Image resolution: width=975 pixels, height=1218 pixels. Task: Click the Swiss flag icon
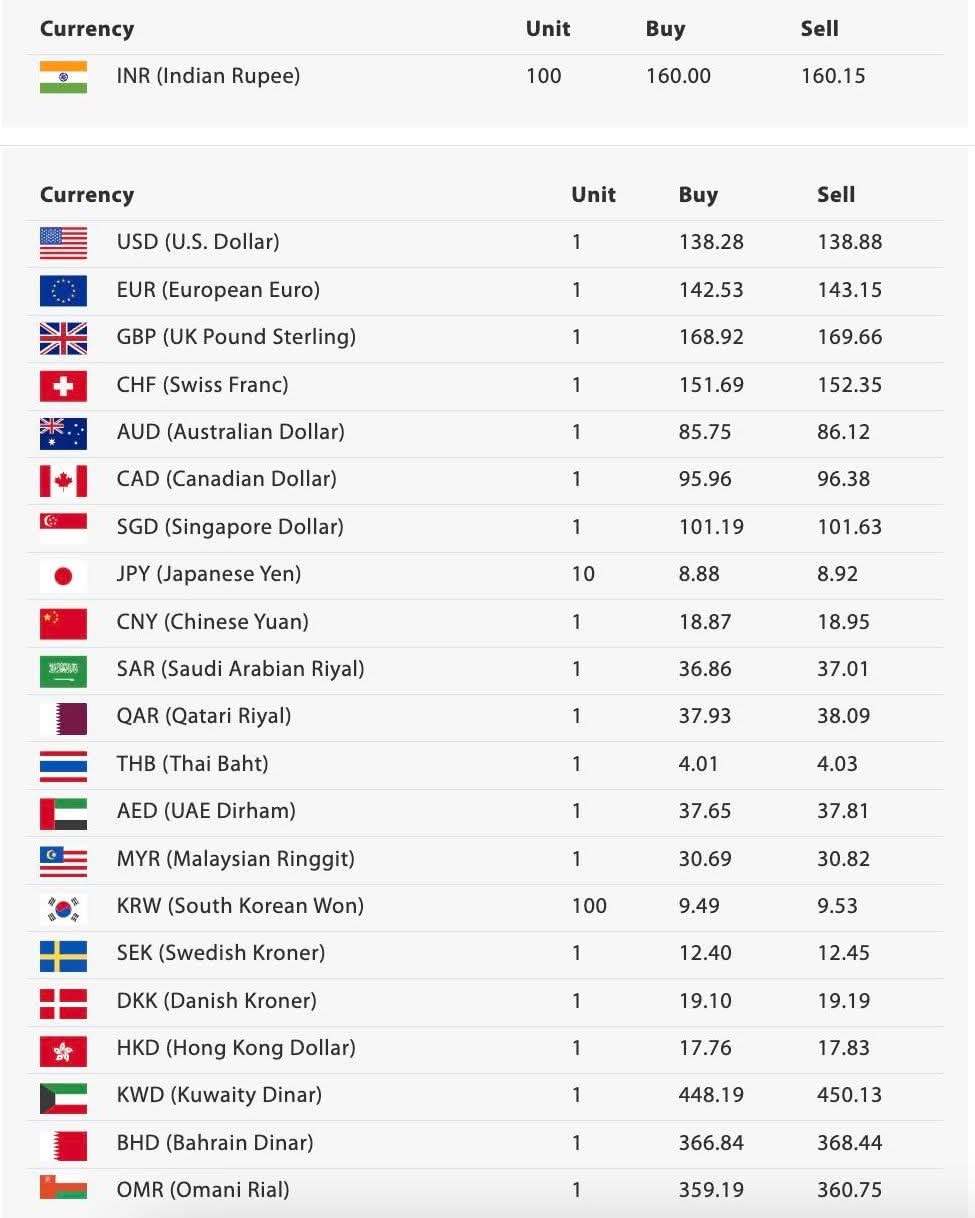(63, 386)
